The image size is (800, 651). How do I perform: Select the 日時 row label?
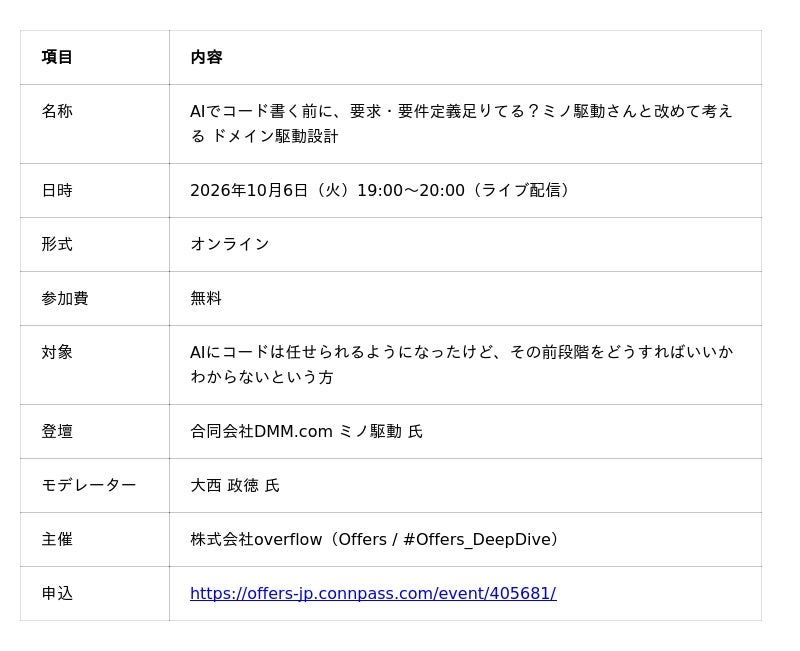(57, 190)
